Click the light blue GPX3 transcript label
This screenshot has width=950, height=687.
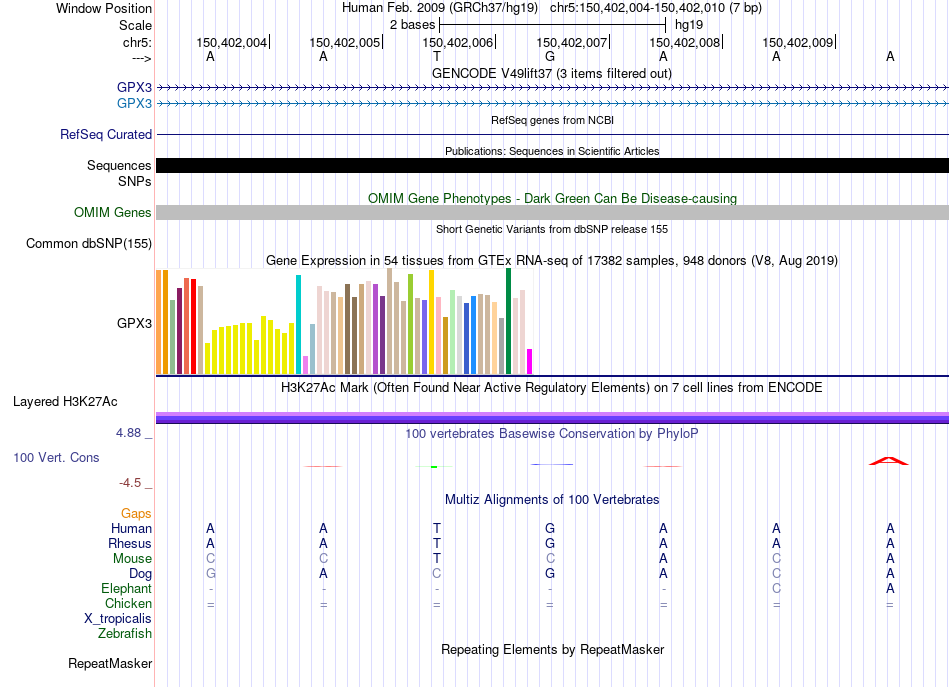[135, 103]
